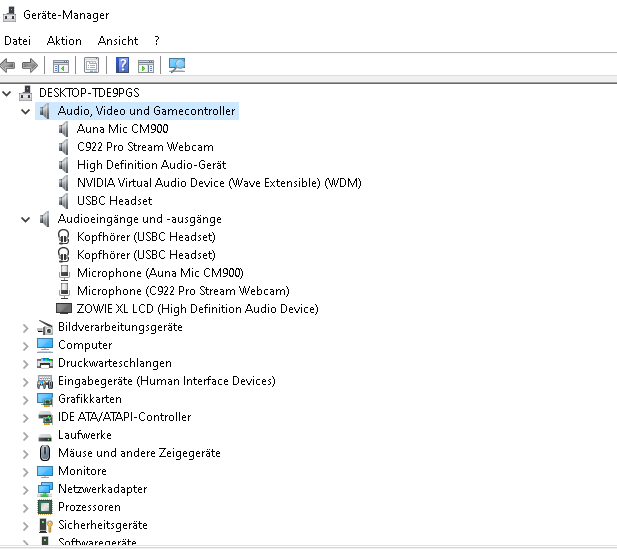Expand the Computer category
Viewport: 617px width, 549px height.
tap(26, 346)
